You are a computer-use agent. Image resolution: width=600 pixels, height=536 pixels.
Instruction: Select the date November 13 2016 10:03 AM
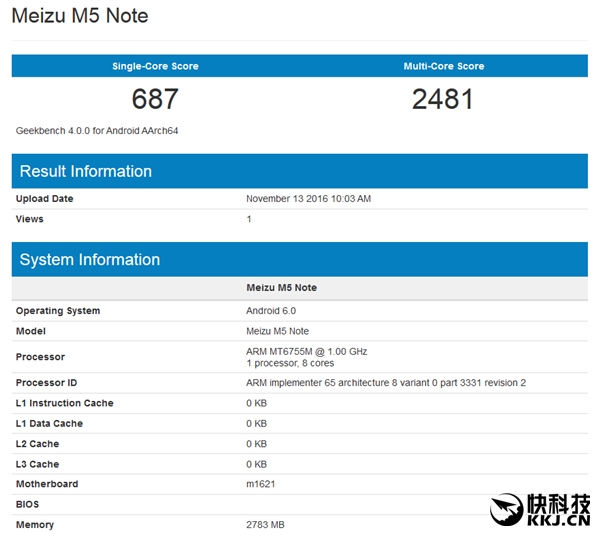pyautogui.click(x=308, y=199)
